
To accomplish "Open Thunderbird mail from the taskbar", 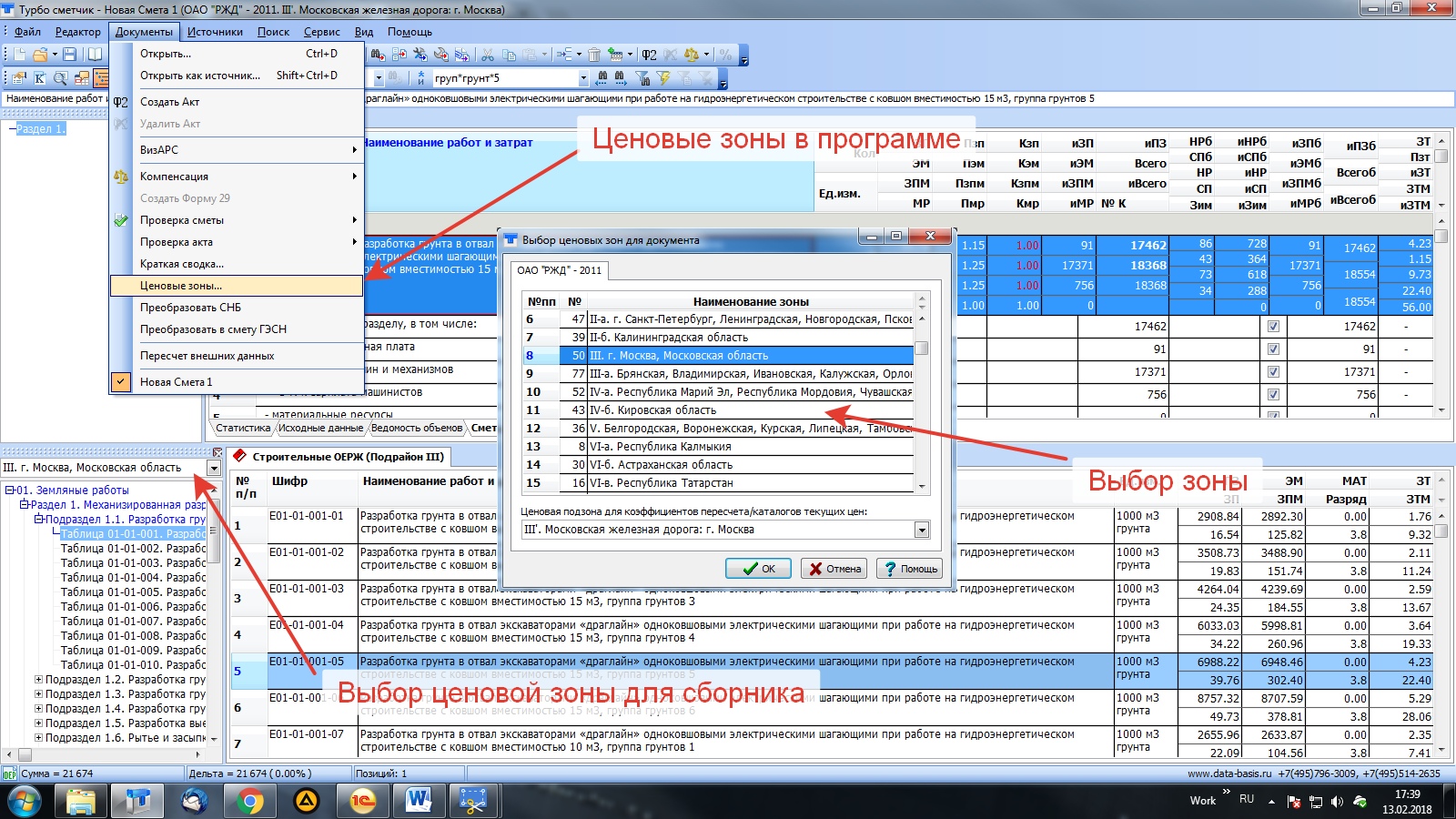I will [194, 801].
